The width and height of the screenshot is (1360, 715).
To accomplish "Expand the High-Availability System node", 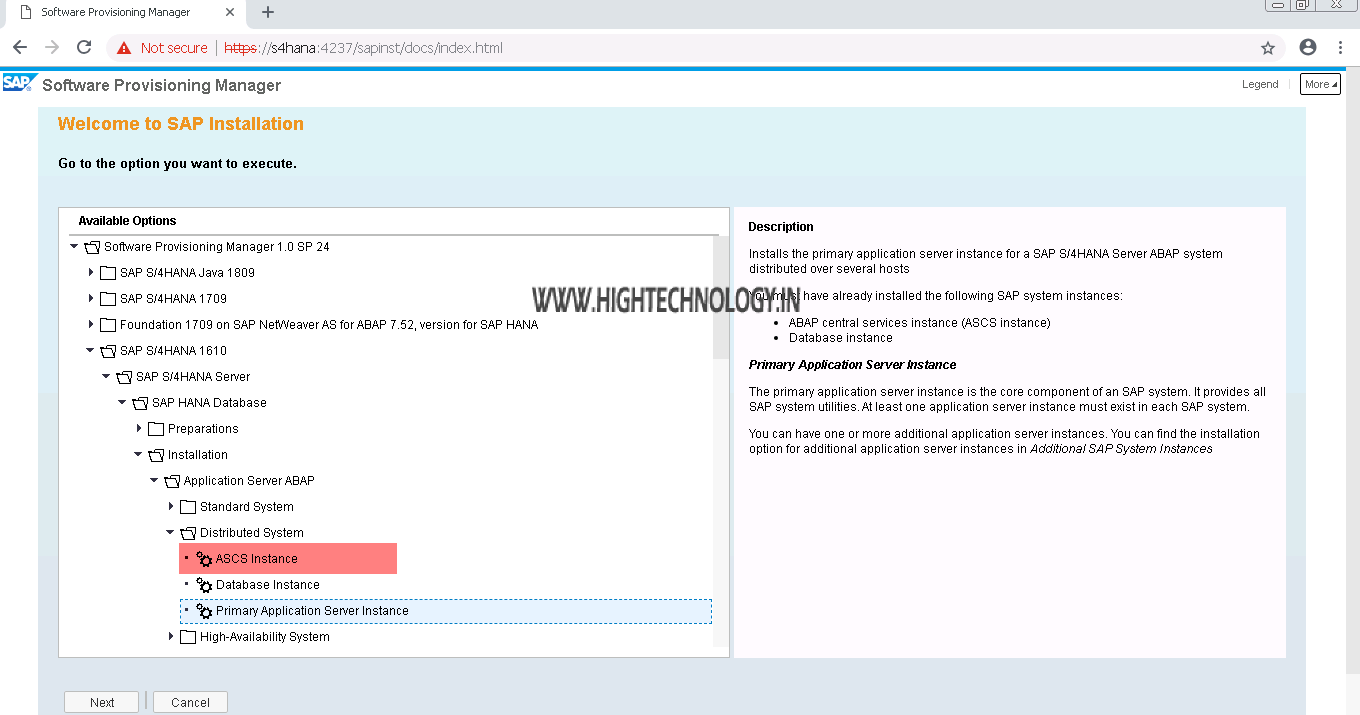I will (171, 637).
